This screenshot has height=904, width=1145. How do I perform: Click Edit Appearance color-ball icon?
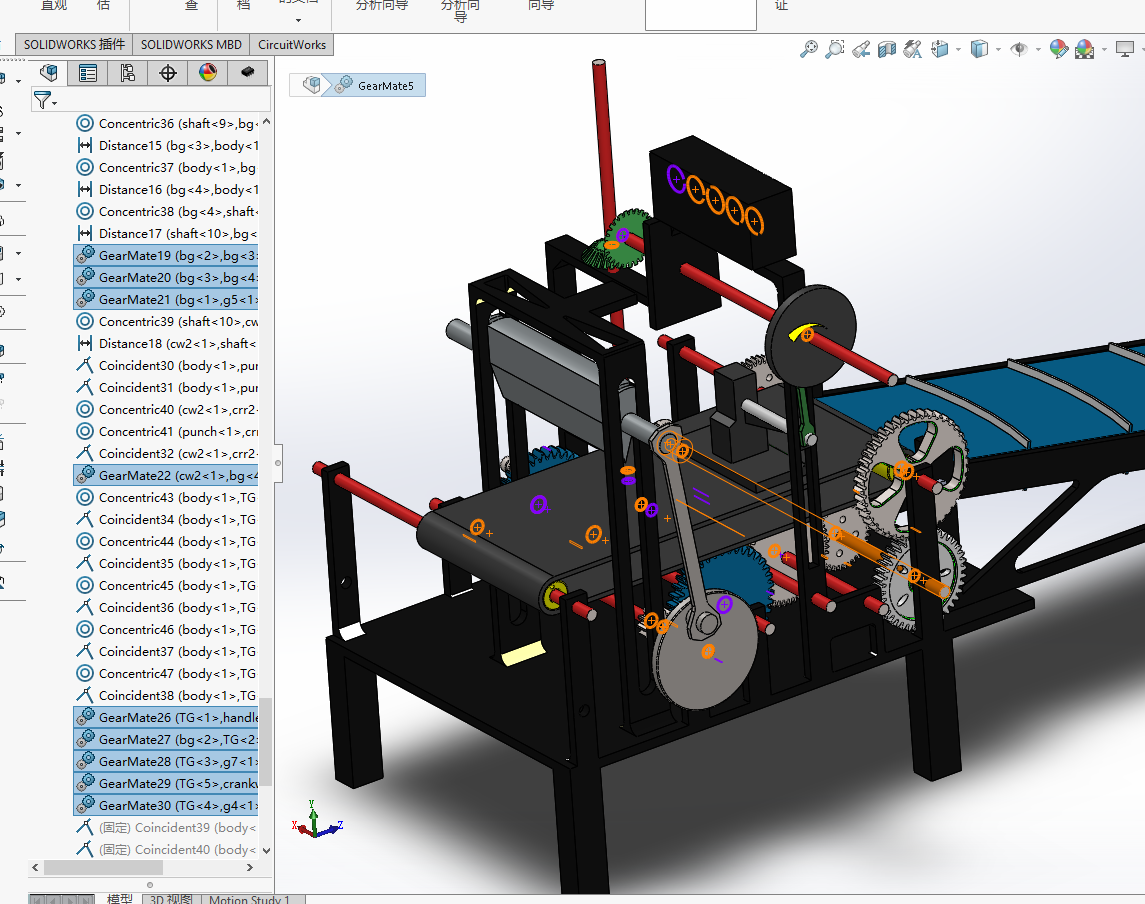(1059, 49)
